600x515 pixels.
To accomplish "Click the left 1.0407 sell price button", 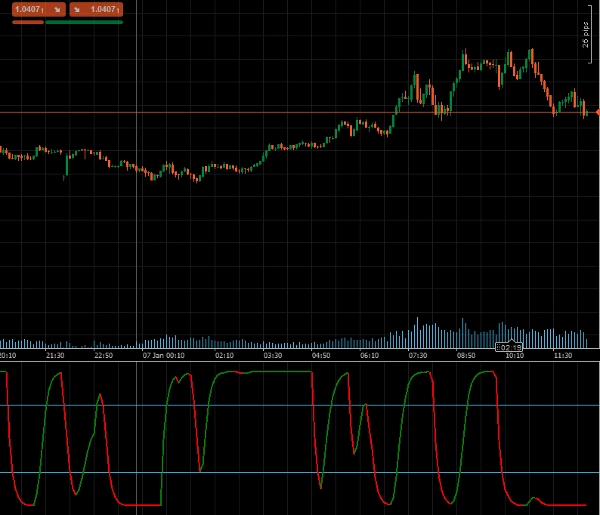I will 30,9.
